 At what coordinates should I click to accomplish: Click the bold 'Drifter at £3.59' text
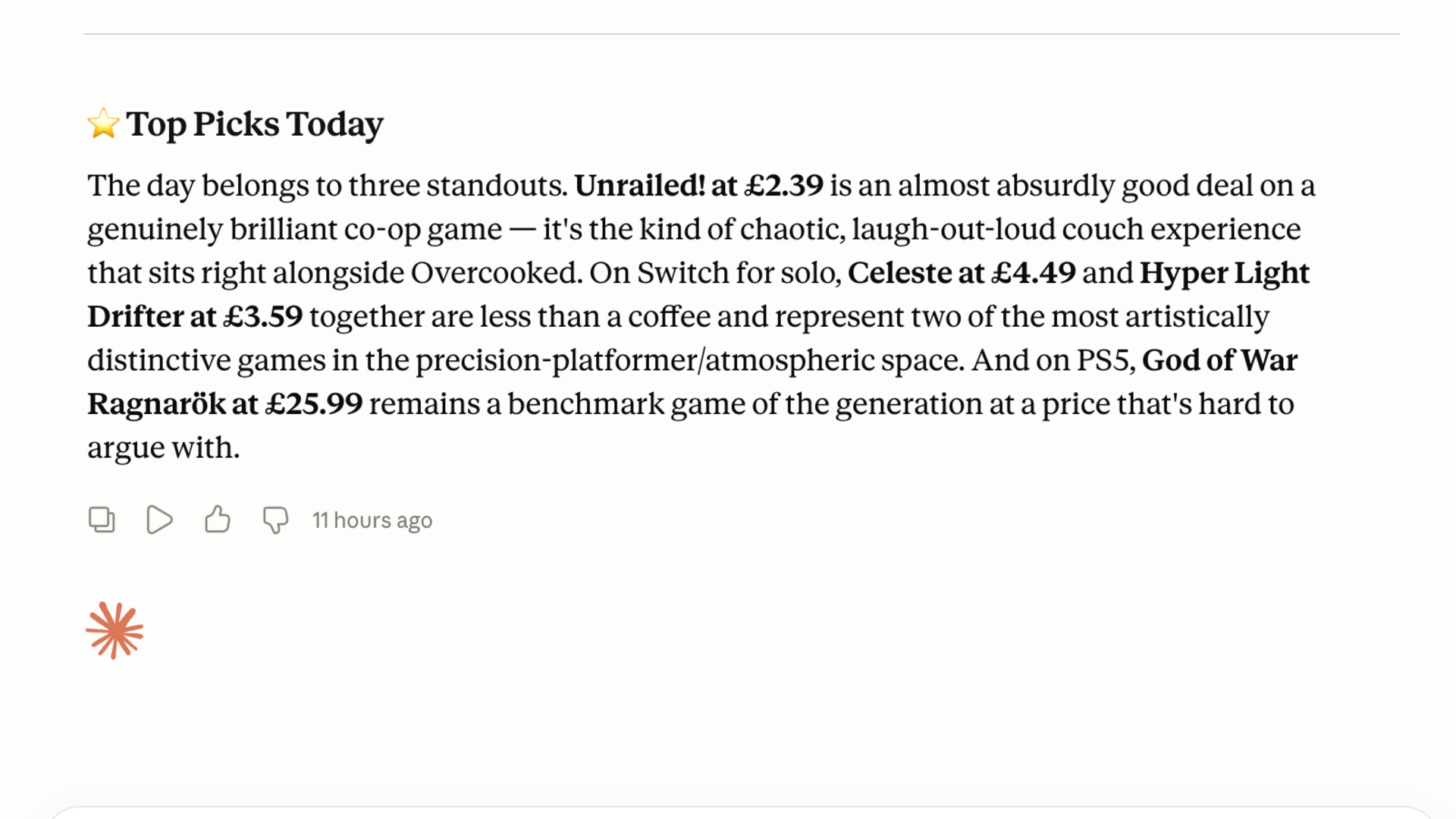[195, 317]
